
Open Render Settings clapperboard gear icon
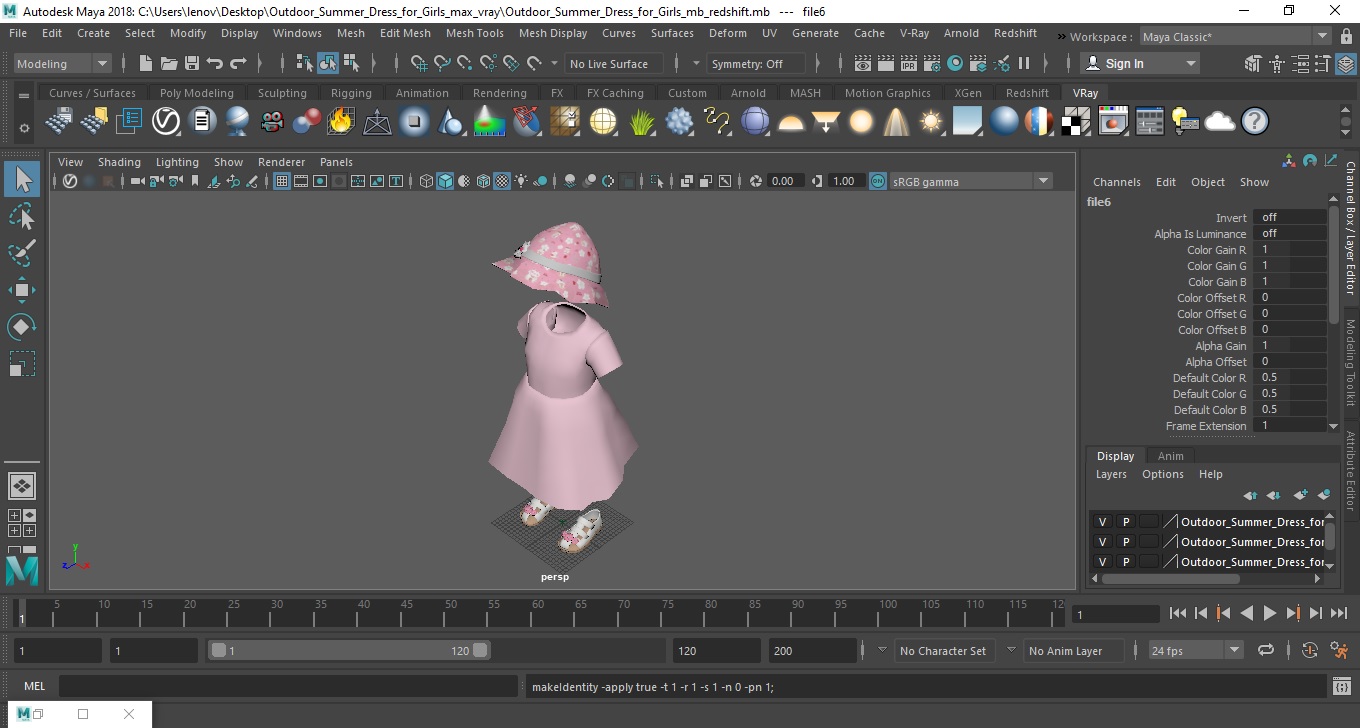932,63
